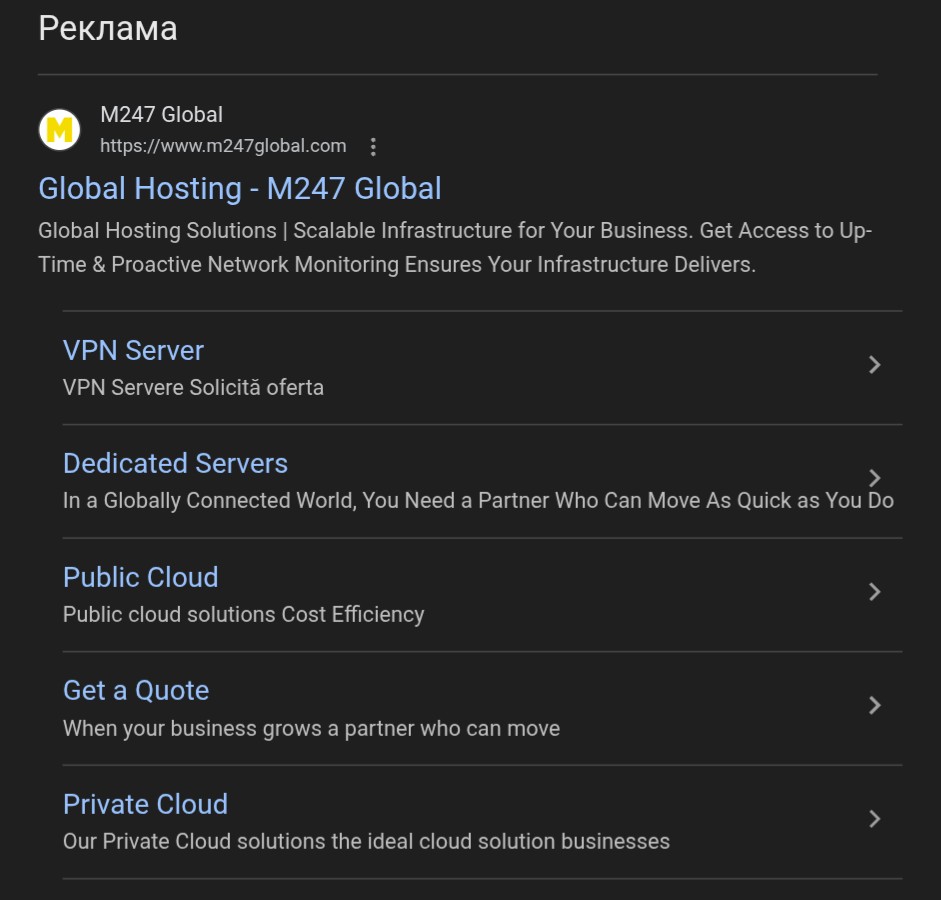Expand the Private Cloud row chevron
The image size is (941, 900).
[874, 818]
